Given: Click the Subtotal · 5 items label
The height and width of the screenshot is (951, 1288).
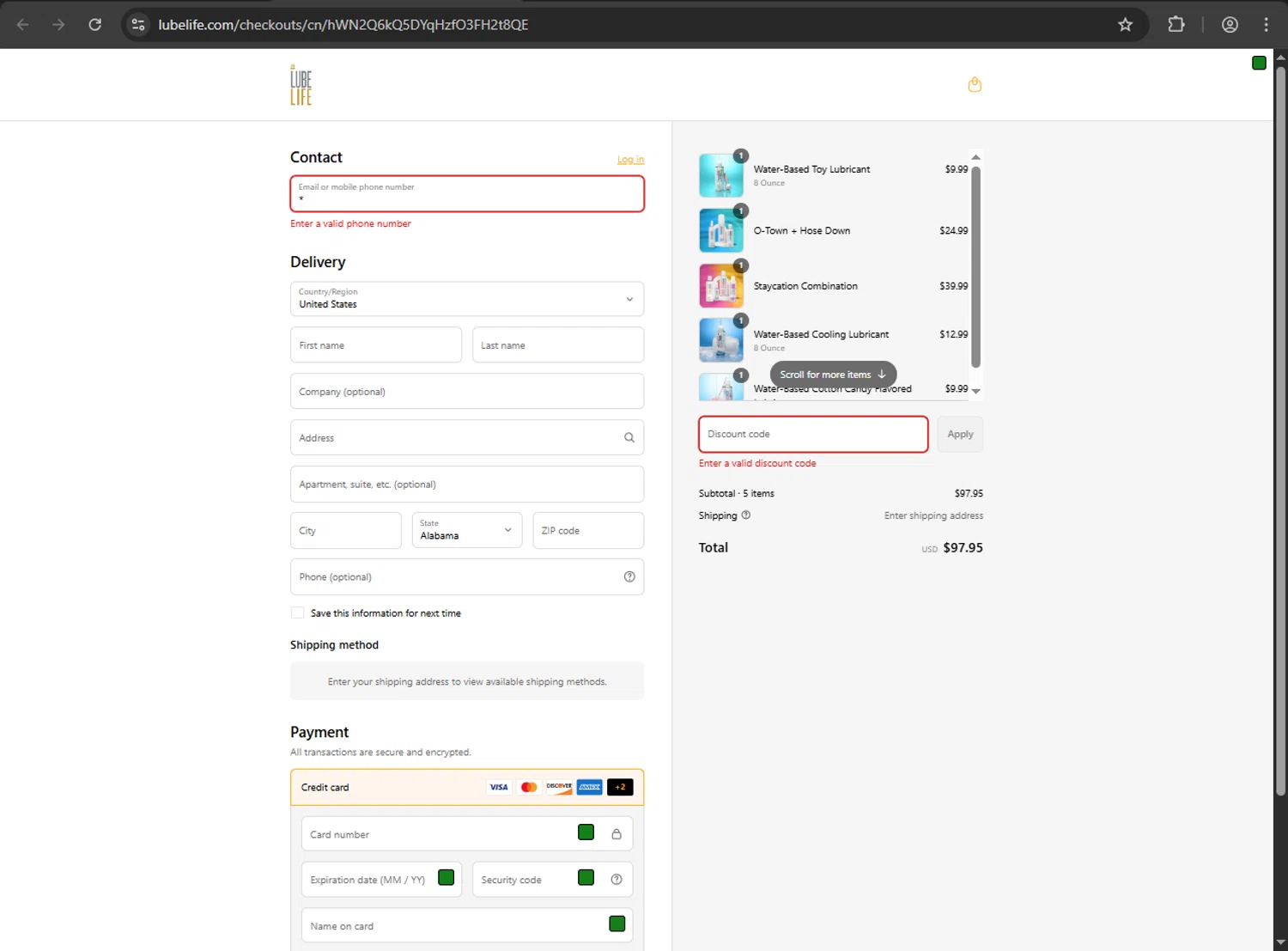Looking at the screenshot, I should [x=737, y=494].
